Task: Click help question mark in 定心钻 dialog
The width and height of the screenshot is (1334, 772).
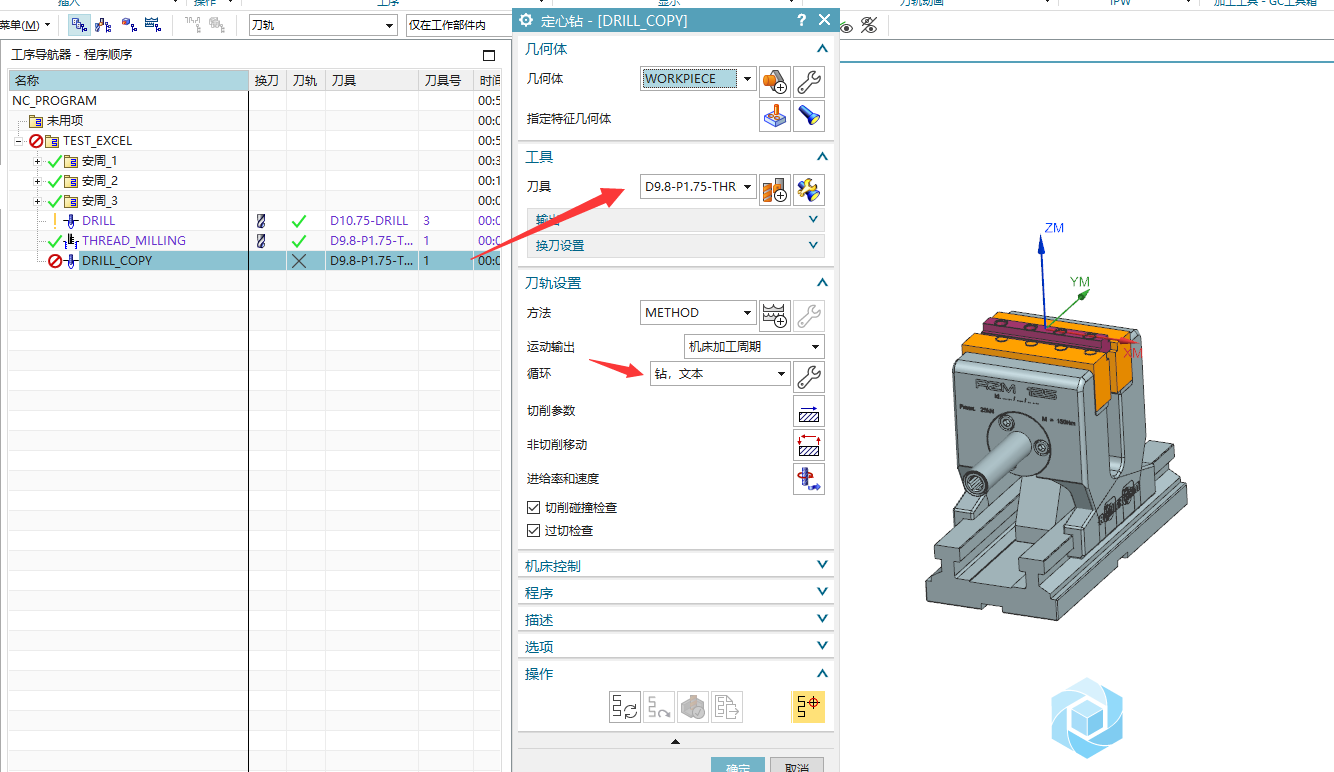Action: click(x=801, y=20)
